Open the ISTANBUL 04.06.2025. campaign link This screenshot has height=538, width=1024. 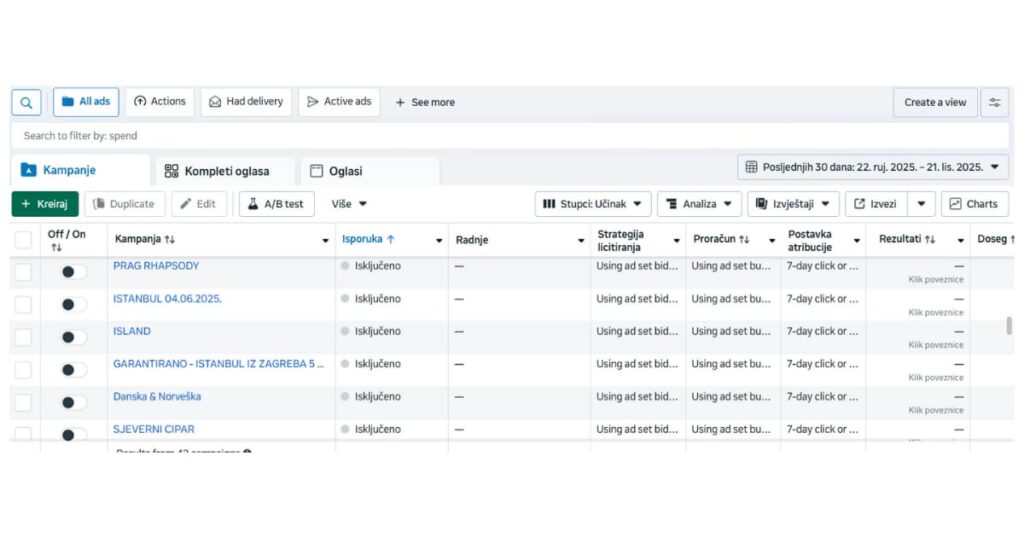click(x=167, y=299)
